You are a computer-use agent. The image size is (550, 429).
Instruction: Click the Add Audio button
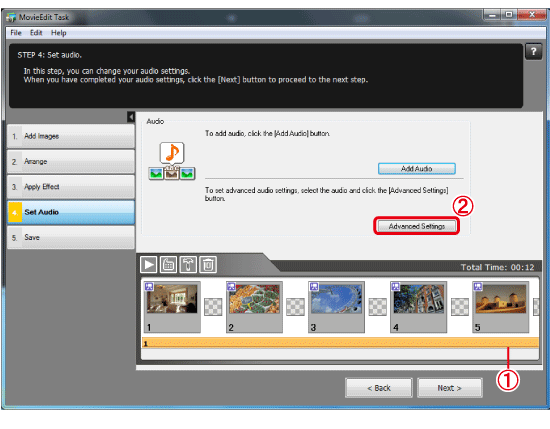417,169
